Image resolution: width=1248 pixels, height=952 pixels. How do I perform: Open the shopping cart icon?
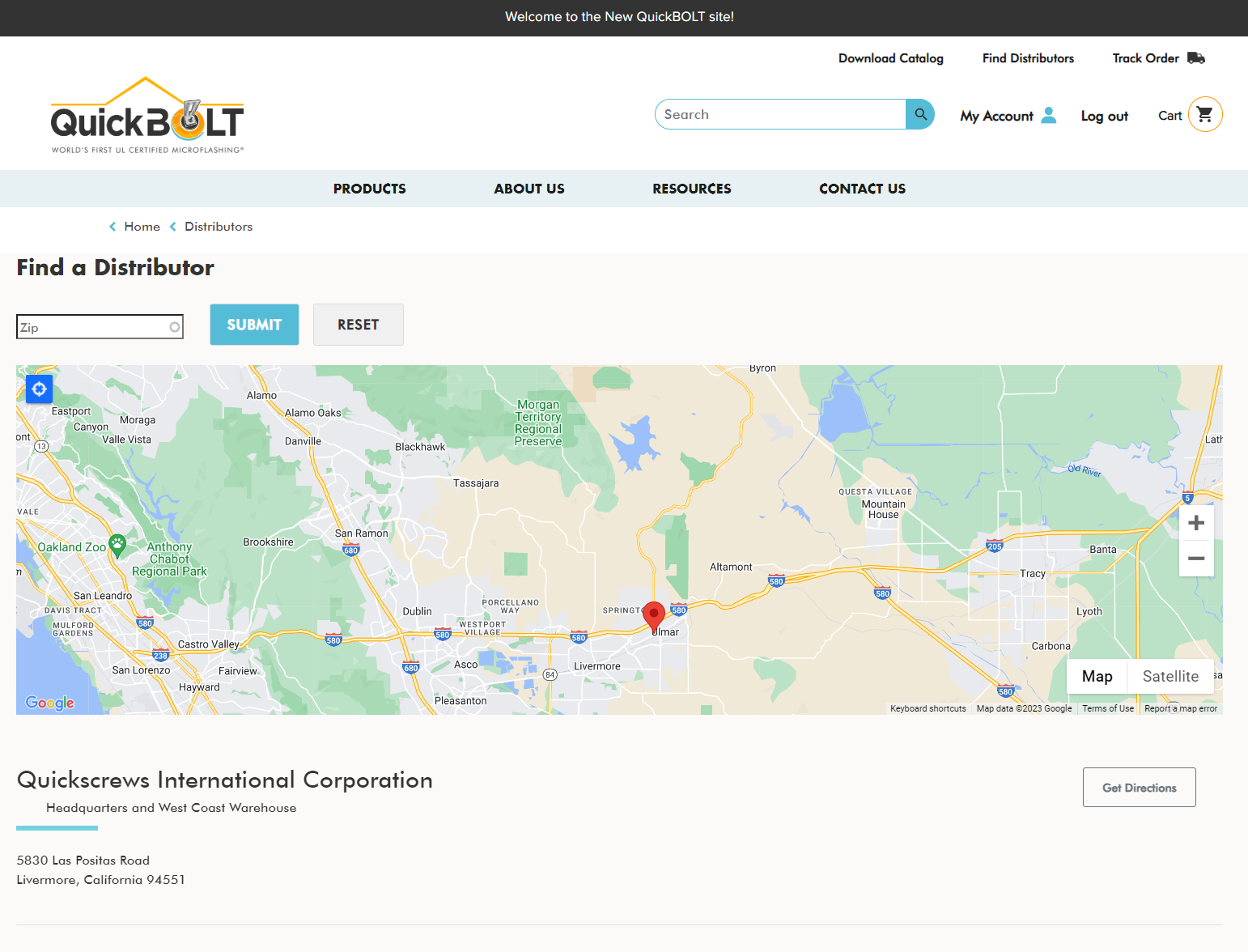(x=1204, y=115)
